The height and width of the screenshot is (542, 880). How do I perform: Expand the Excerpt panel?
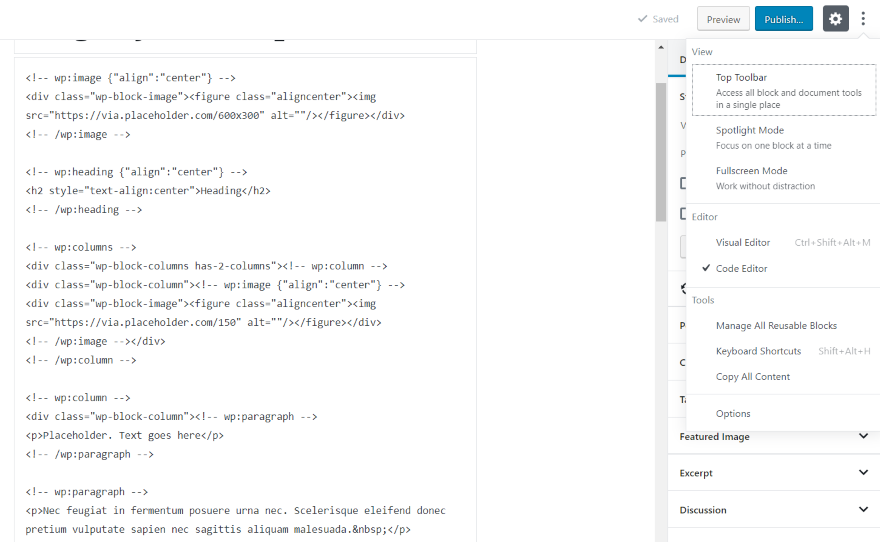pyautogui.click(x=773, y=473)
